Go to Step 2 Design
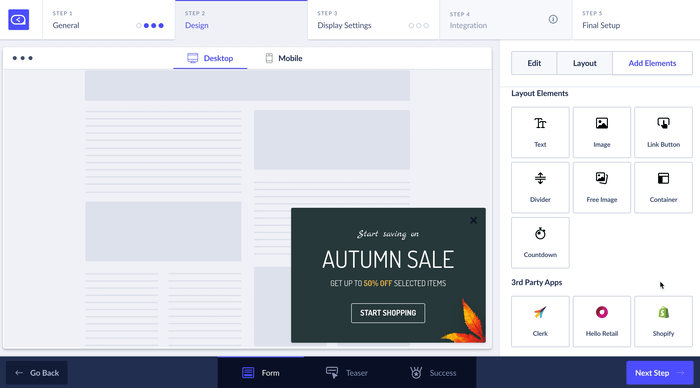 pyautogui.click(x=241, y=20)
